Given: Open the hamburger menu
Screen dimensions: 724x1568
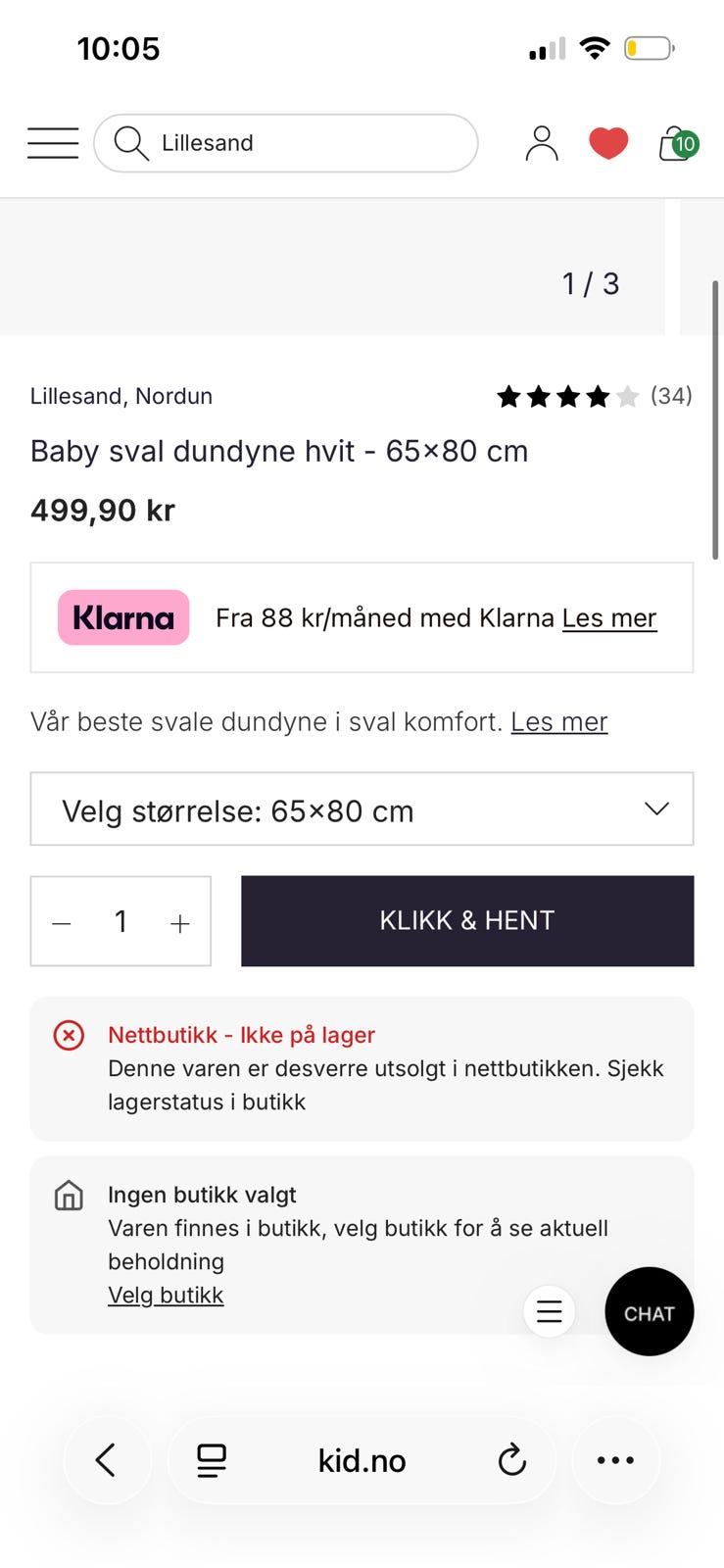Looking at the screenshot, I should (53, 143).
